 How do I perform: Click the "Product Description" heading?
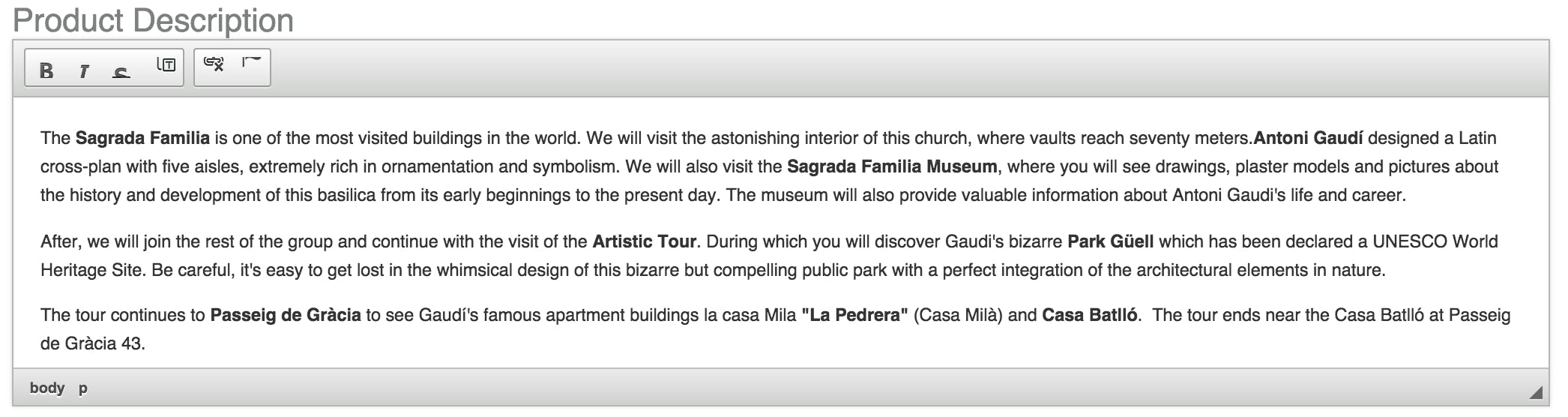click(154, 20)
